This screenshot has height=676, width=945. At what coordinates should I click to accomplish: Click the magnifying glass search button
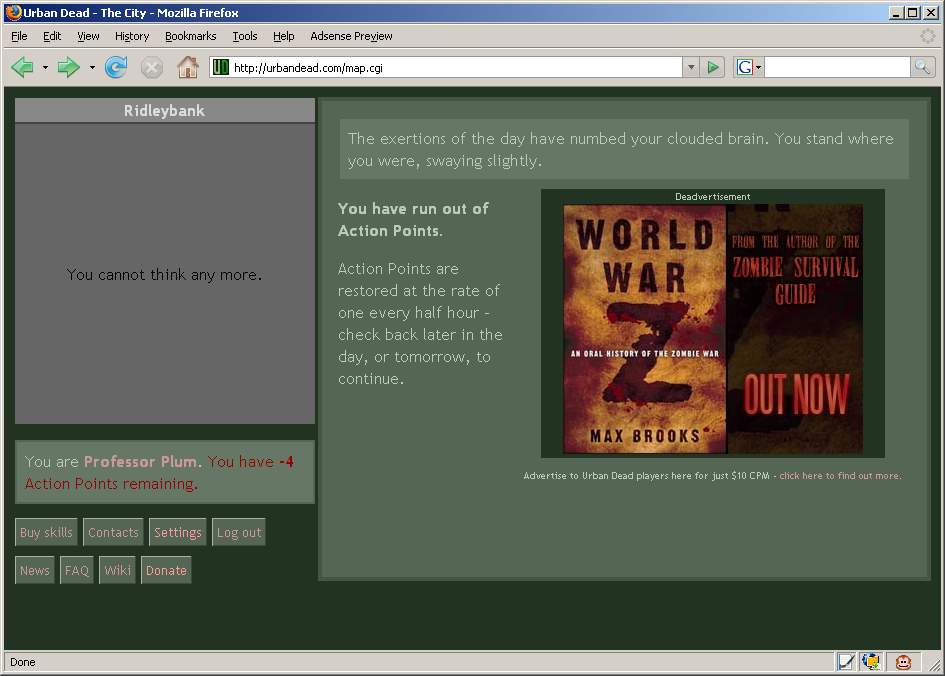click(922, 67)
